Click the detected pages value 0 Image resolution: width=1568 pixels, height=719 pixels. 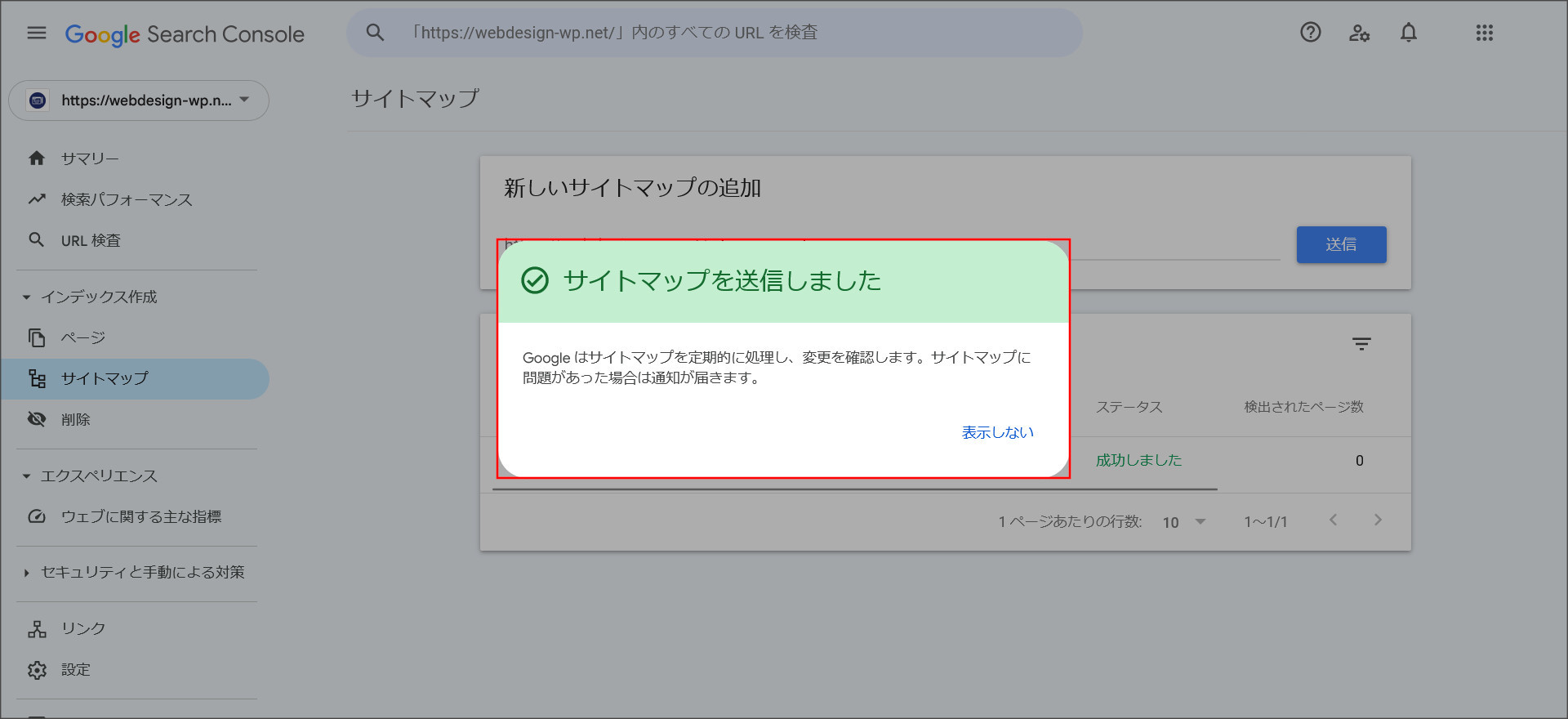pos(1359,461)
